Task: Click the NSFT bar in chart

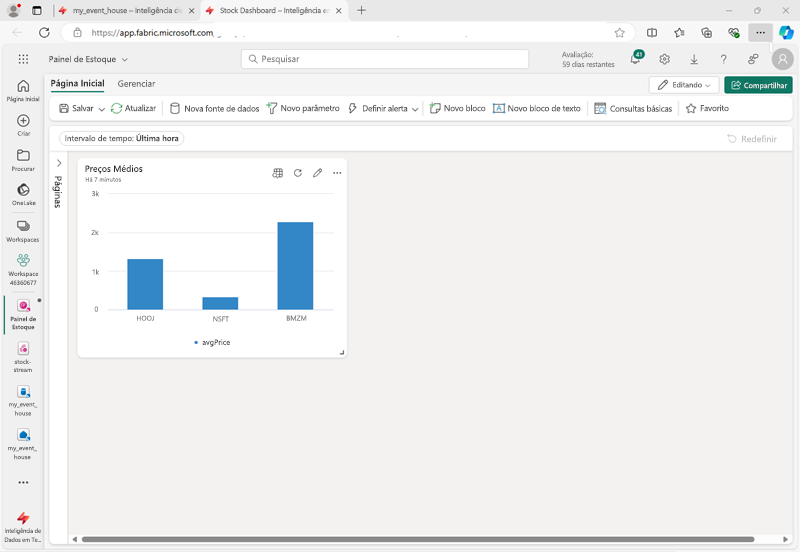Action: (220, 303)
